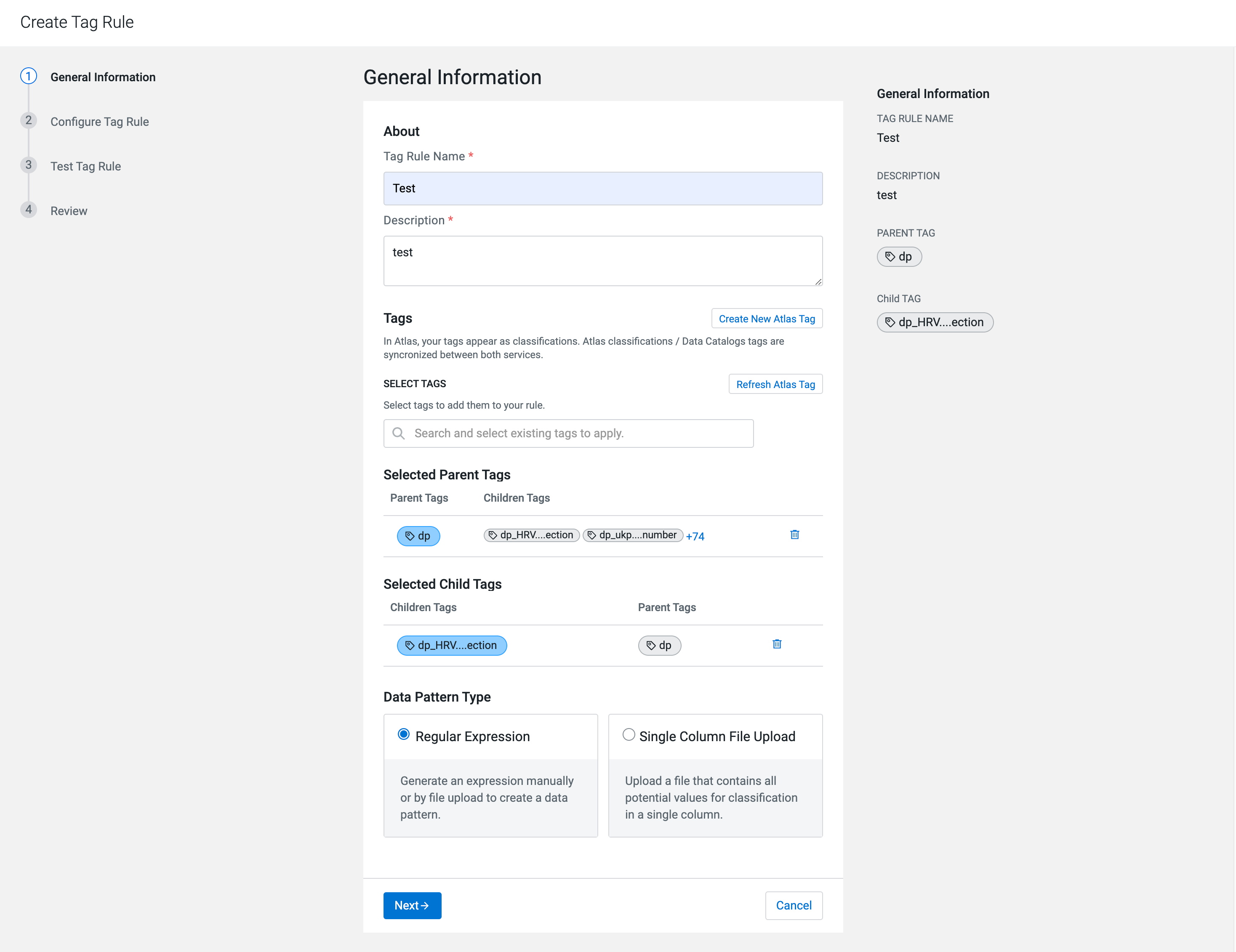Cancel the tag rule creation

[x=793, y=905]
